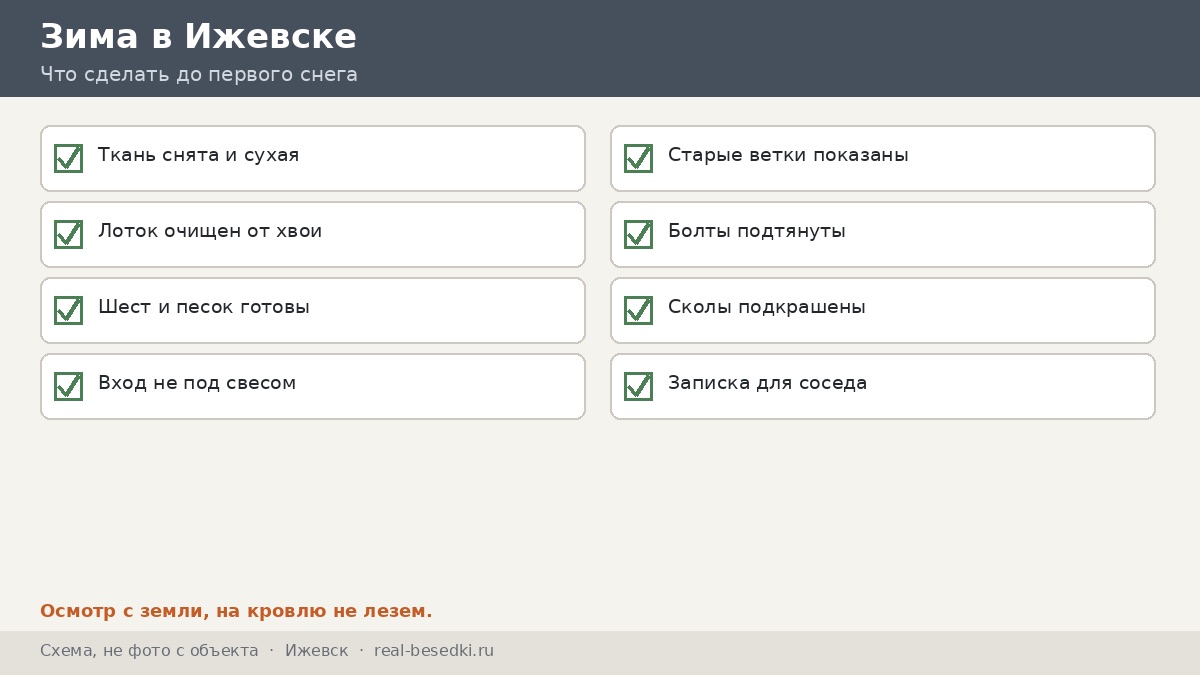Click the text 'Болты подтянуты'
Viewport: 1200px width, 675px height.
(x=757, y=232)
